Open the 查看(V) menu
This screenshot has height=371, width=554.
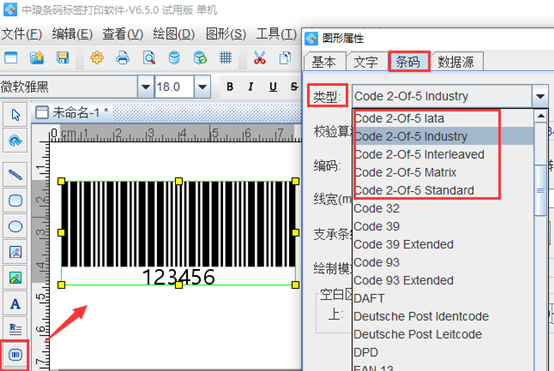tap(123, 34)
